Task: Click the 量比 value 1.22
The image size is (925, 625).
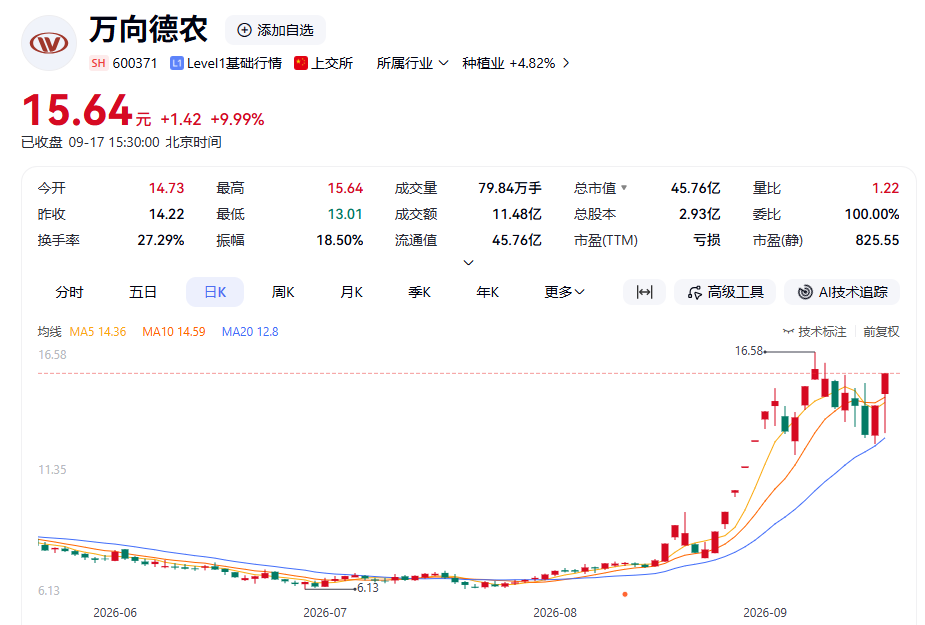Action: (885, 188)
